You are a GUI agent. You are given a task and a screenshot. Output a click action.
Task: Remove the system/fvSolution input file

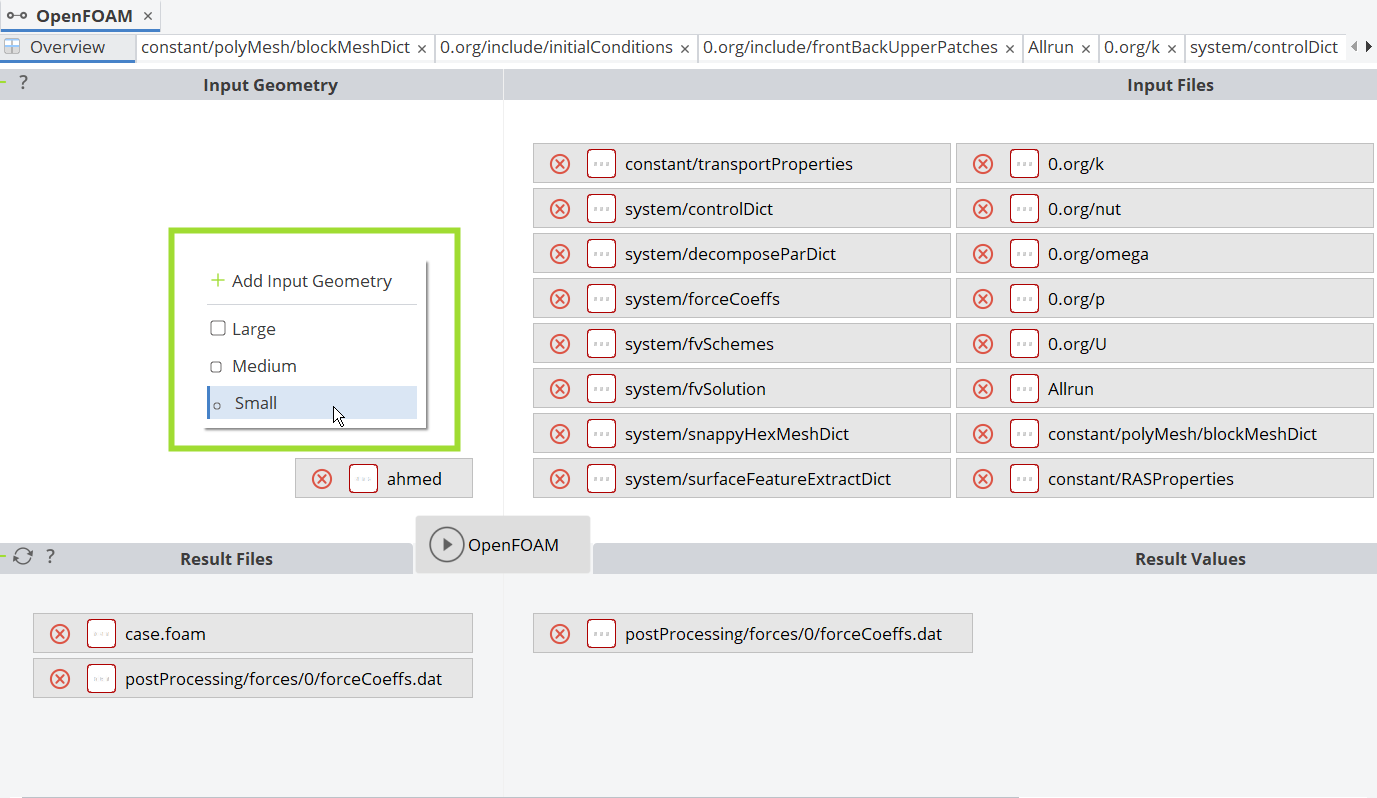(x=560, y=389)
